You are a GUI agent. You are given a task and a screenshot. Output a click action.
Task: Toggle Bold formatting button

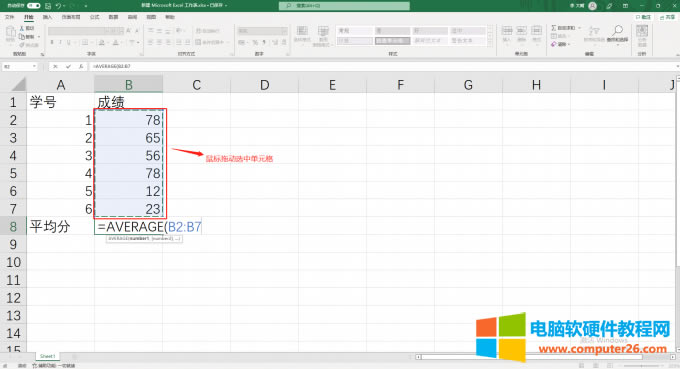[x=52, y=42]
